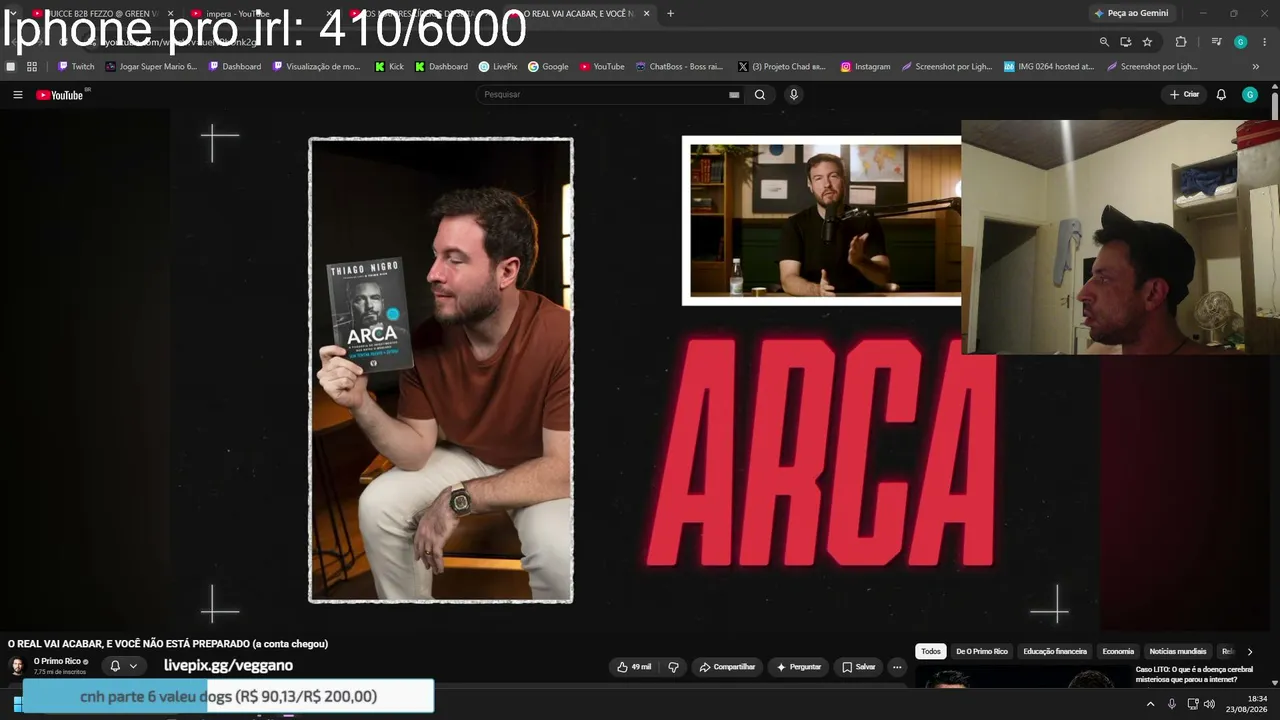Open Chrome zoom magnifier in address bar
Image resolution: width=1280 pixels, height=720 pixels.
[1104, 42]
